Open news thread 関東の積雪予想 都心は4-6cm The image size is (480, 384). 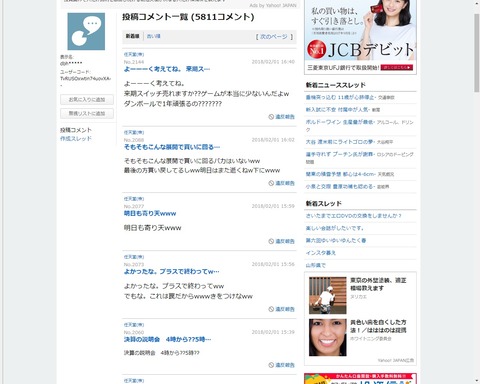coord(340,174)
